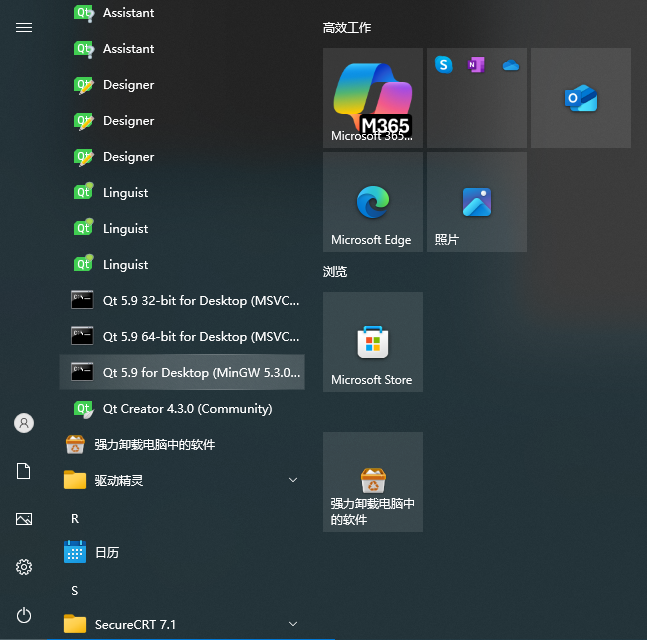This screenshot has height=640, width=647.
Task: Click the 高效工作 tile group header
Action: 347,28
